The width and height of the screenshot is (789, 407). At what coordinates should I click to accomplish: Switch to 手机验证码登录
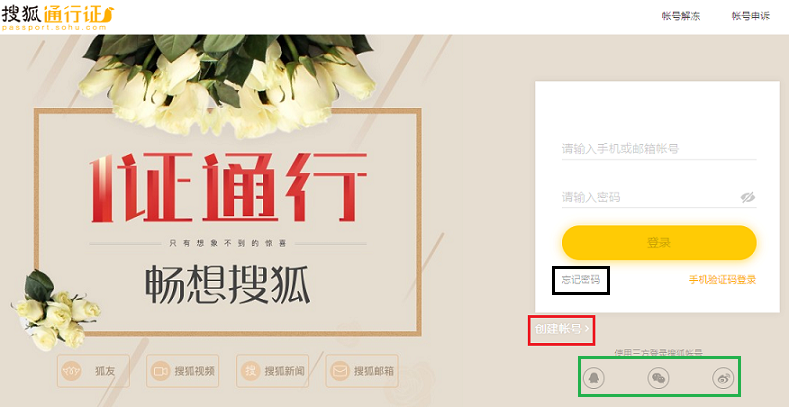[x=722, y=280]
